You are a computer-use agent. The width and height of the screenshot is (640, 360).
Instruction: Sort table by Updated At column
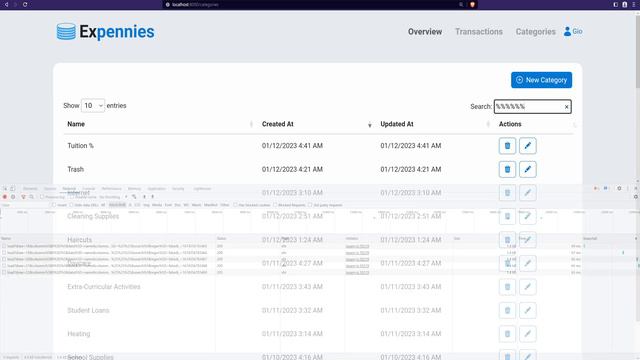435,124
